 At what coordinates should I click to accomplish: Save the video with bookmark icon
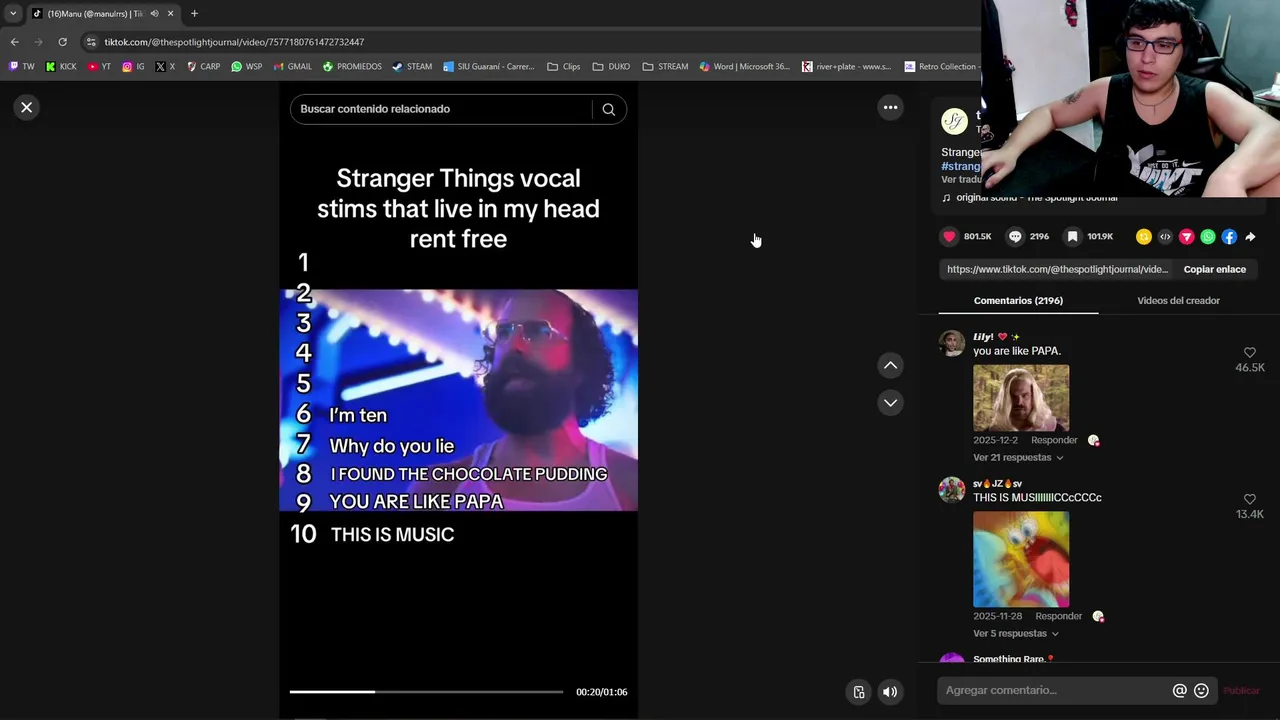(1072, 236)
